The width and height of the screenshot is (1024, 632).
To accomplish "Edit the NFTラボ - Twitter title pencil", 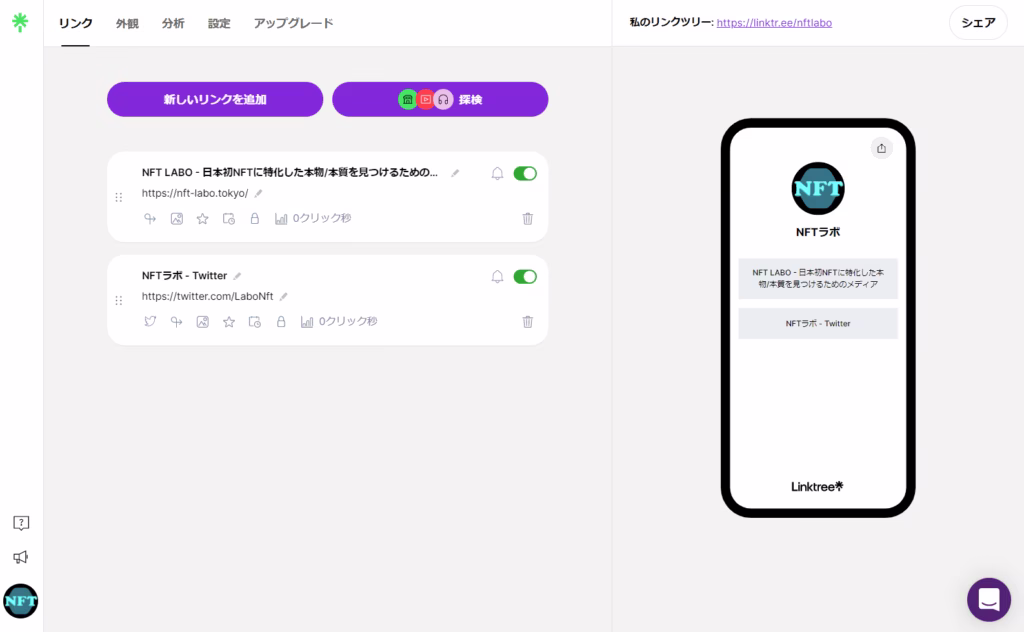I will click(237, 276).
